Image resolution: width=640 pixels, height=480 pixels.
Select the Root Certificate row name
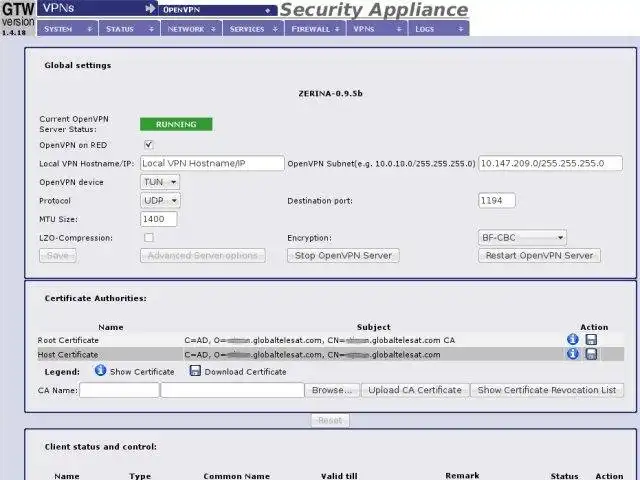coord(68,340)
